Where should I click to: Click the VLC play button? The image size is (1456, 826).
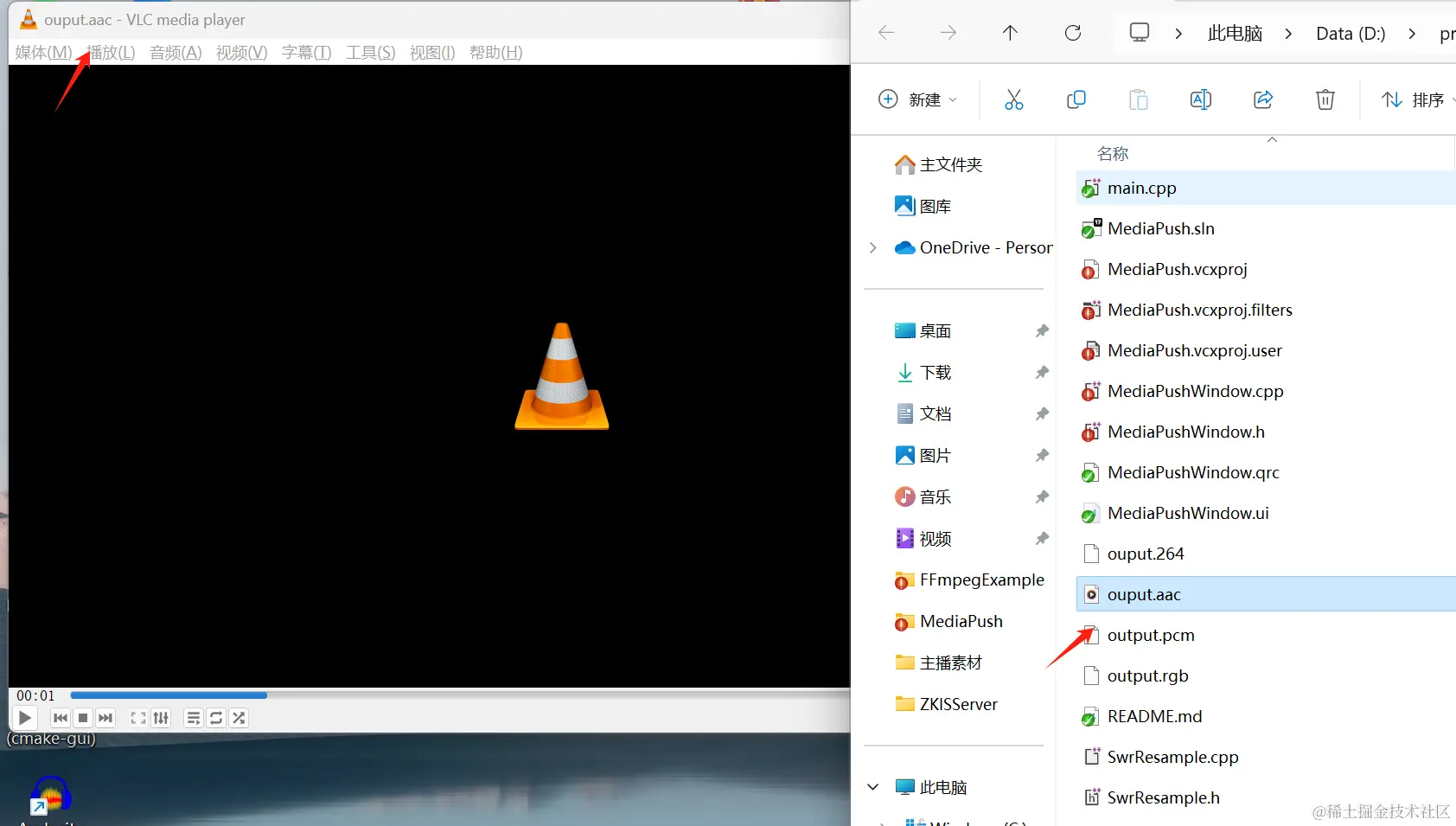tap(24, 718)
